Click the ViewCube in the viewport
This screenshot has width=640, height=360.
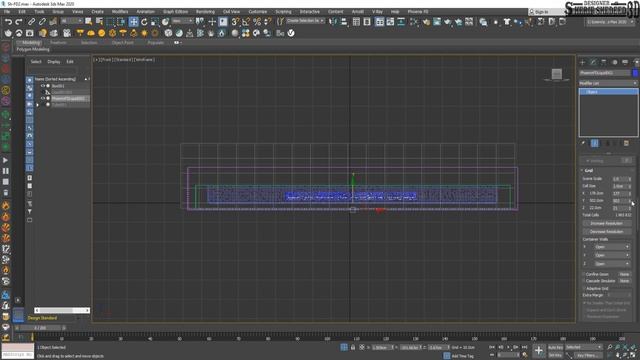pyautogui.click(x=557, y=74)
